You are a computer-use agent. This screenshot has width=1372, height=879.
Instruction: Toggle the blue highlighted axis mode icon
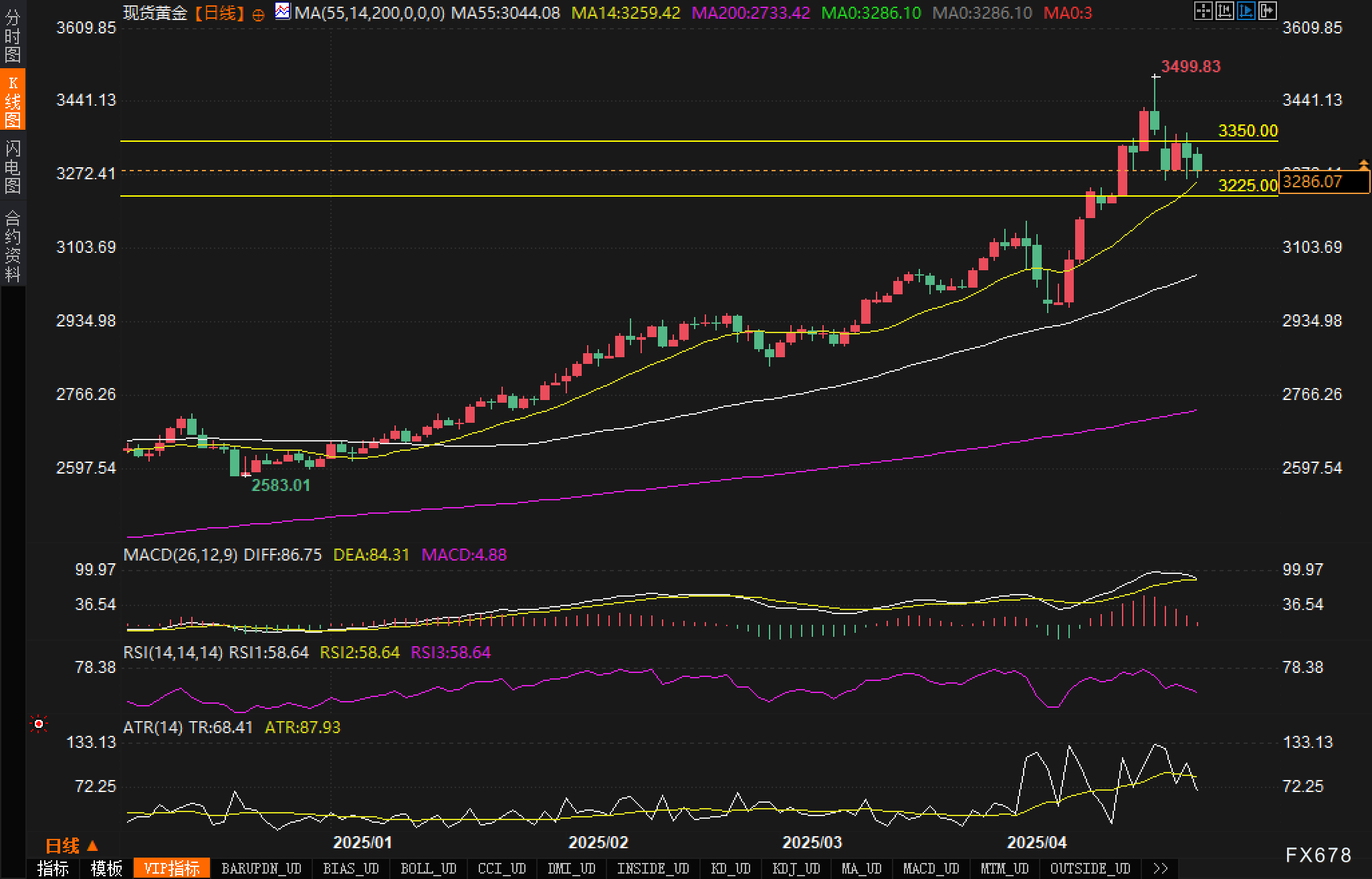(x=1246, y=11)
